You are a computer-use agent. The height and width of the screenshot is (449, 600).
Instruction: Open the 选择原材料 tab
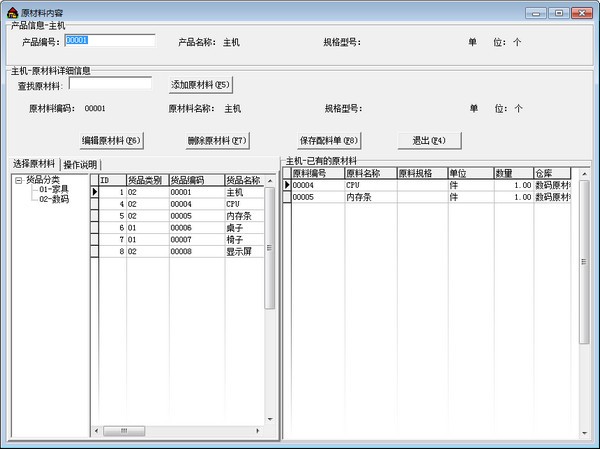[34, 164]
